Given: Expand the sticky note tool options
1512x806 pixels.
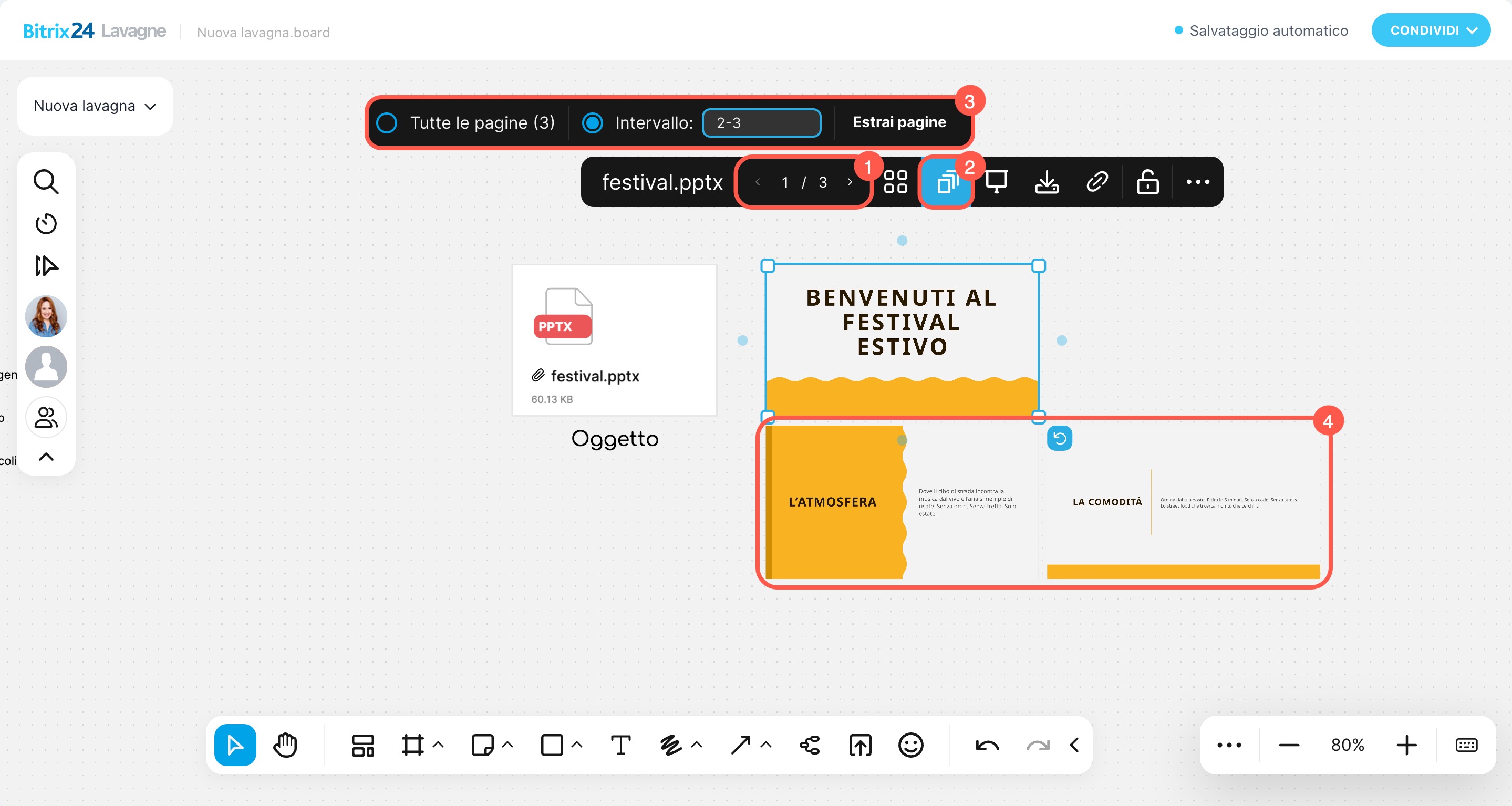Looking at the screenshot, I should tap(508, 745).
